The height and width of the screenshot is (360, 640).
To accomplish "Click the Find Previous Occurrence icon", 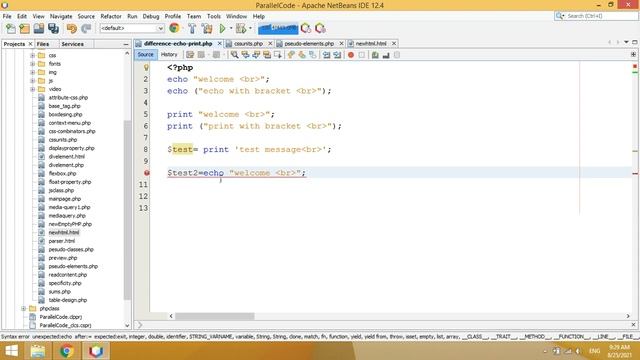I will click(245, 55).
